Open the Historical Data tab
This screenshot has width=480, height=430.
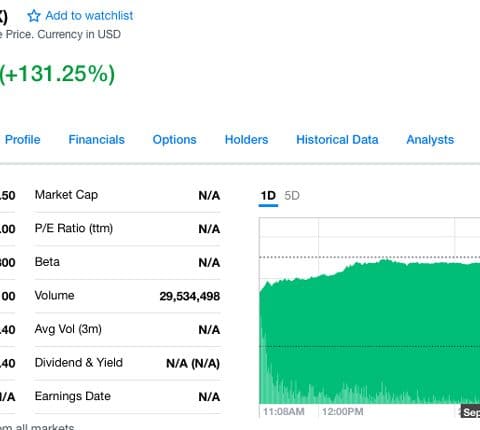coord(337,140)
